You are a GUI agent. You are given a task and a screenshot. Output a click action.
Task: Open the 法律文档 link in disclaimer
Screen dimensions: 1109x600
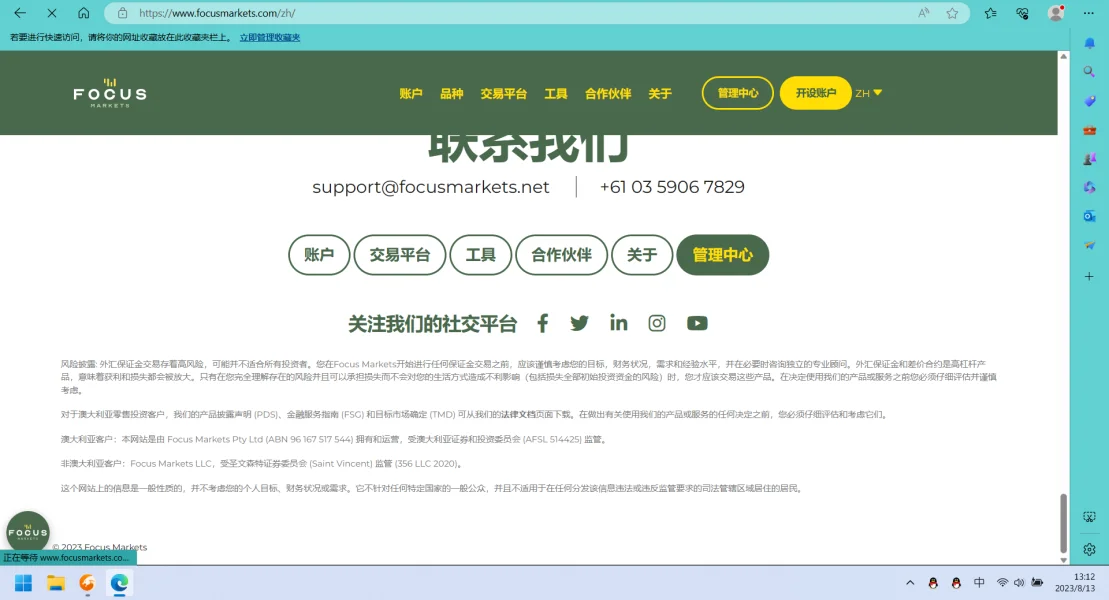pyautogui.click(x=518, y=415)
